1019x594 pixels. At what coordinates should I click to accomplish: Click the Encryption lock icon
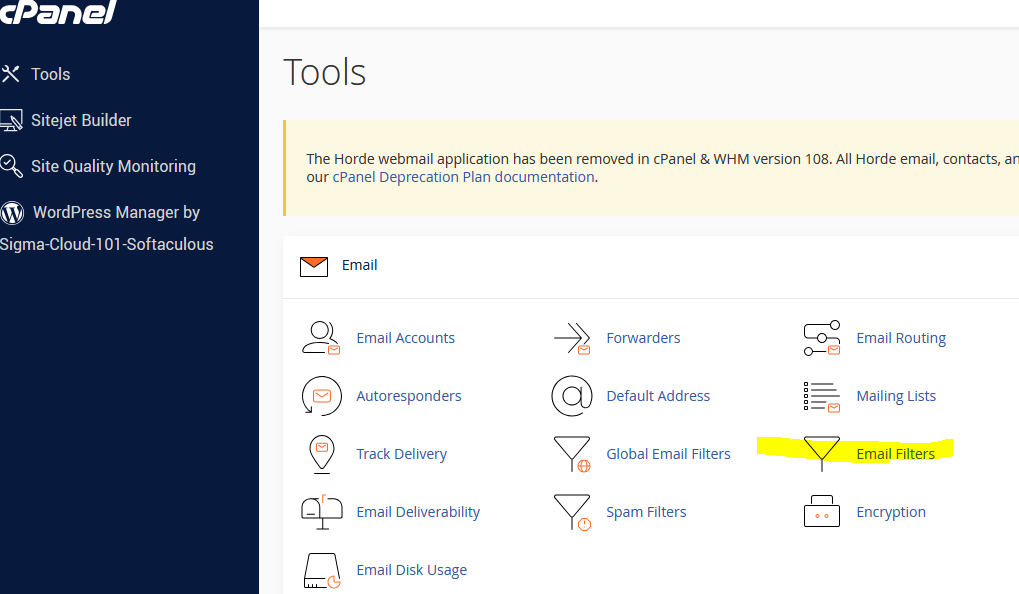(x=821, y=512)
